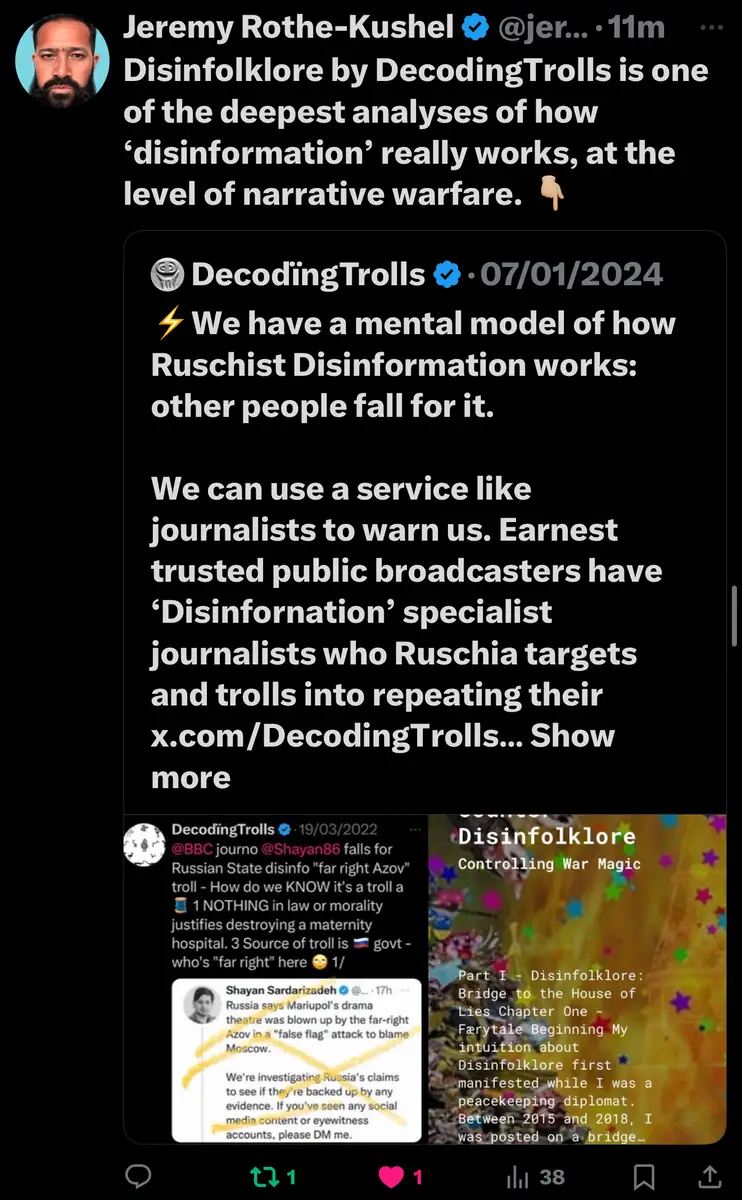Click the DecodingTrolls name in quoted post
Screen dimensions: 742x1200
310,274
